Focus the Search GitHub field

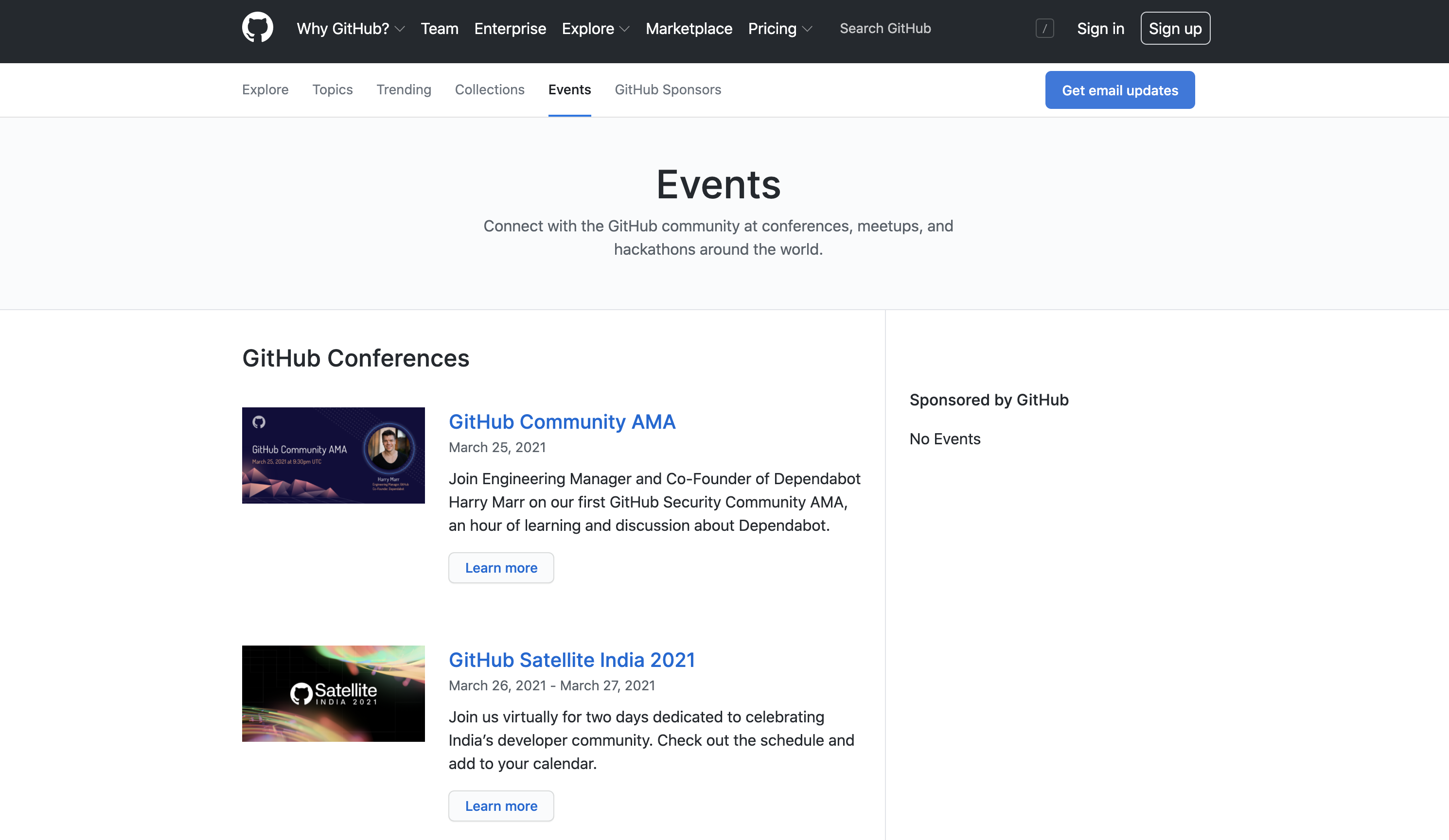920,28
